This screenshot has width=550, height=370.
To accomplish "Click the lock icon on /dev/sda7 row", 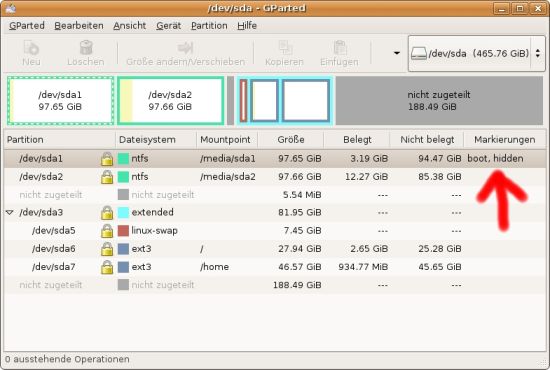I will click(x=107, y=267).
